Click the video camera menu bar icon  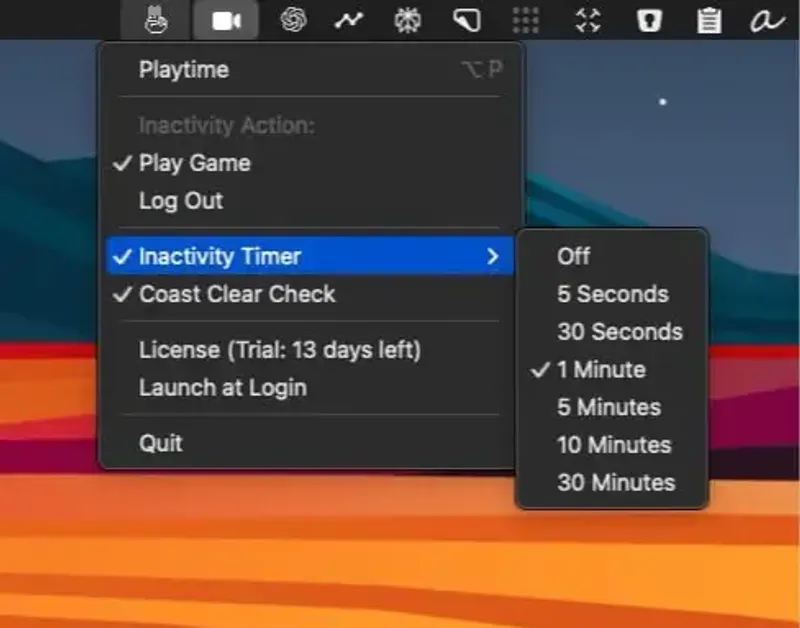click(x=226, y=19)
